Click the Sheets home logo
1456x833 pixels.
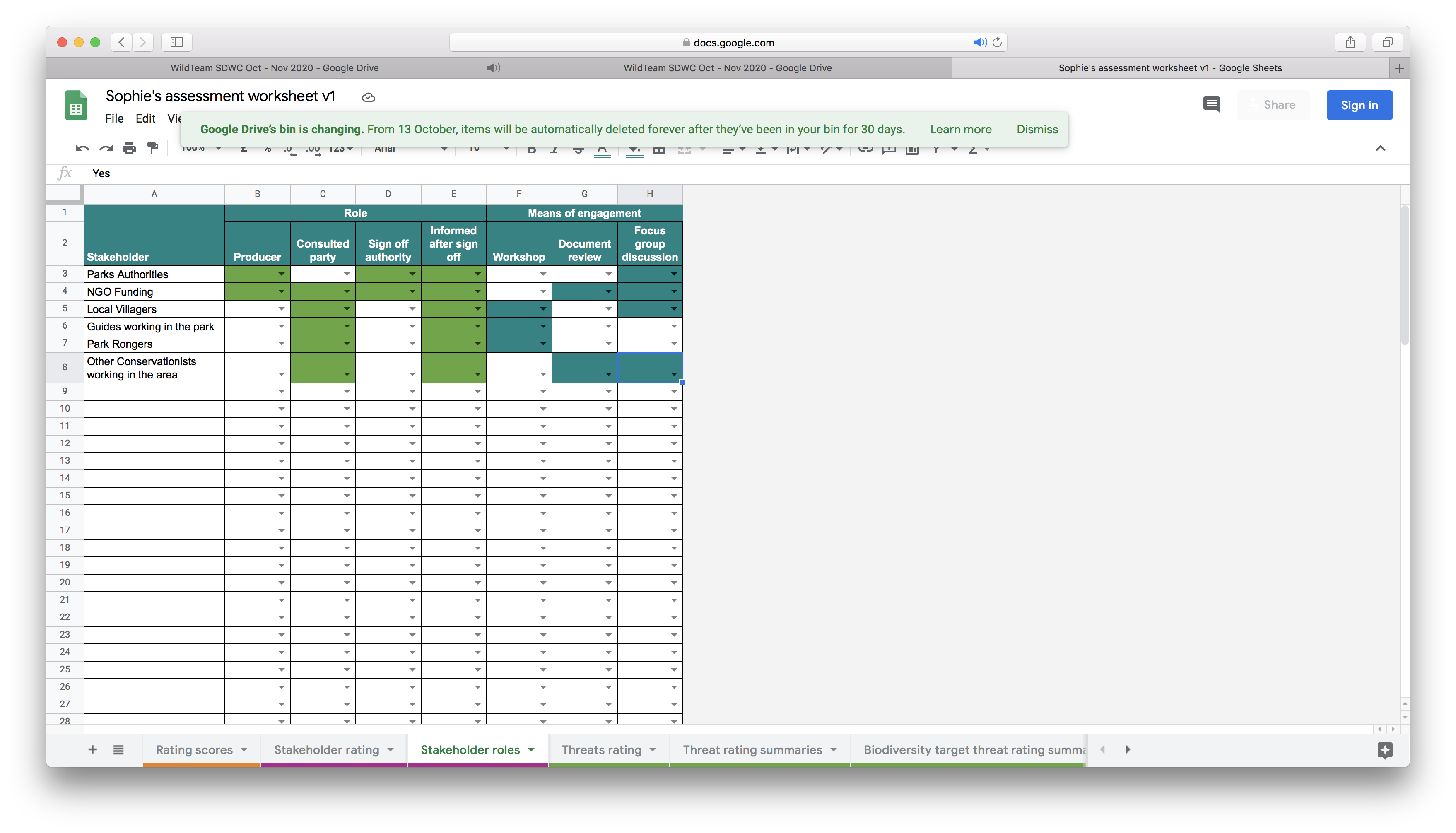tap(76, 105)
